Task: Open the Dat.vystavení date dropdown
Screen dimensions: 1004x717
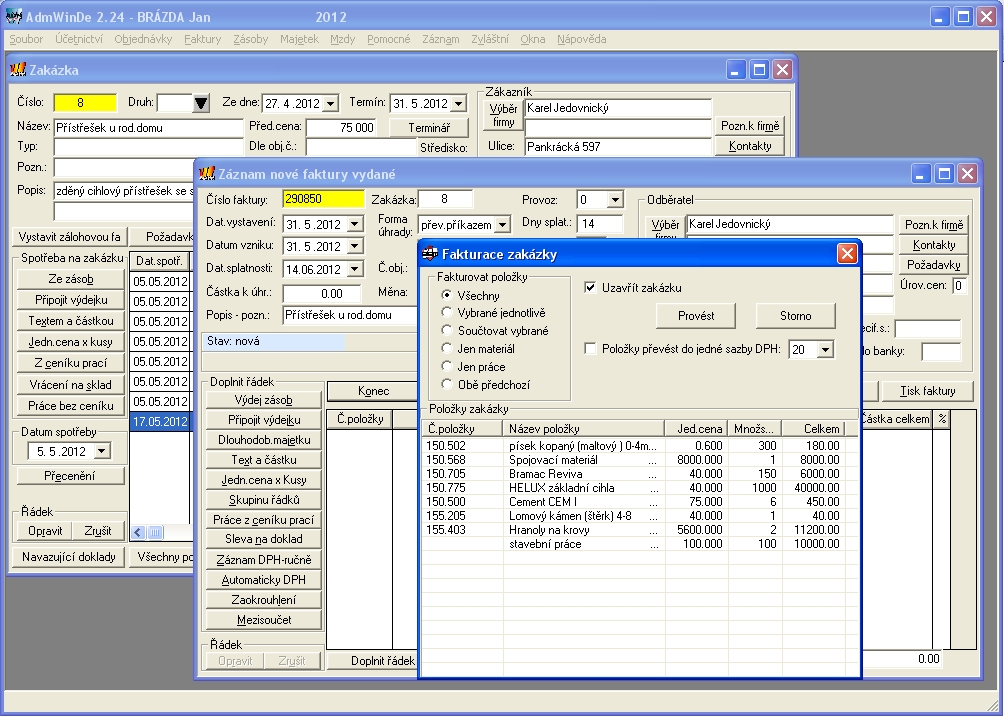Action: (355, 225)
